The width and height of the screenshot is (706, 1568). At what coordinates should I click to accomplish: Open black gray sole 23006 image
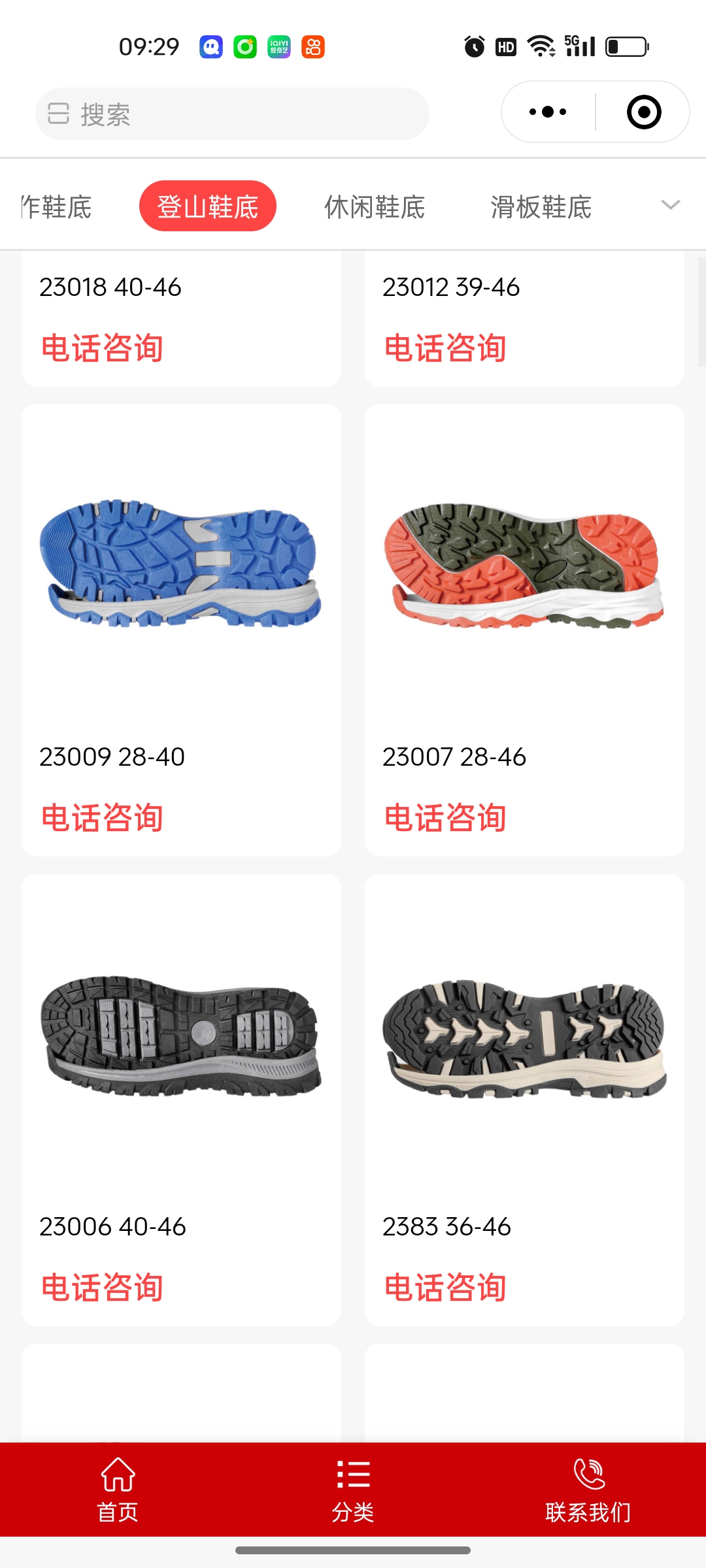181,1036
